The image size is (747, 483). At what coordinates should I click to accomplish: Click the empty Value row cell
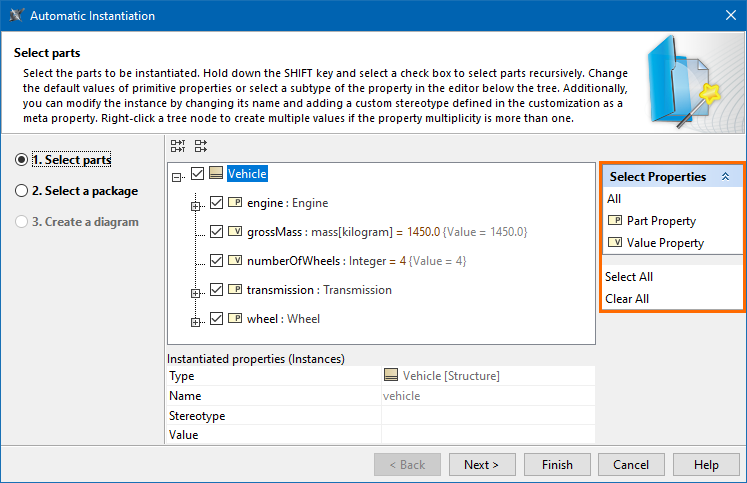(x=488, y=434)
